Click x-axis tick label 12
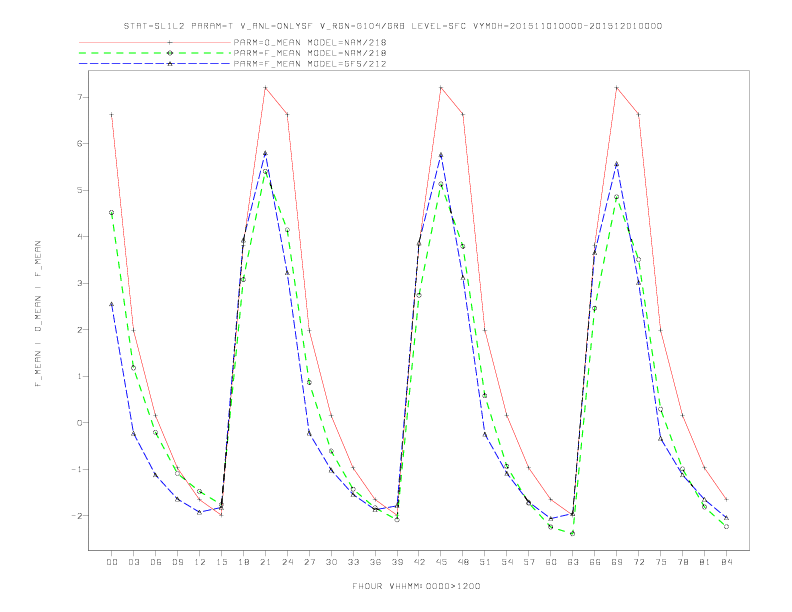This screenshot has width=792, height=612. tap(200, 562)
